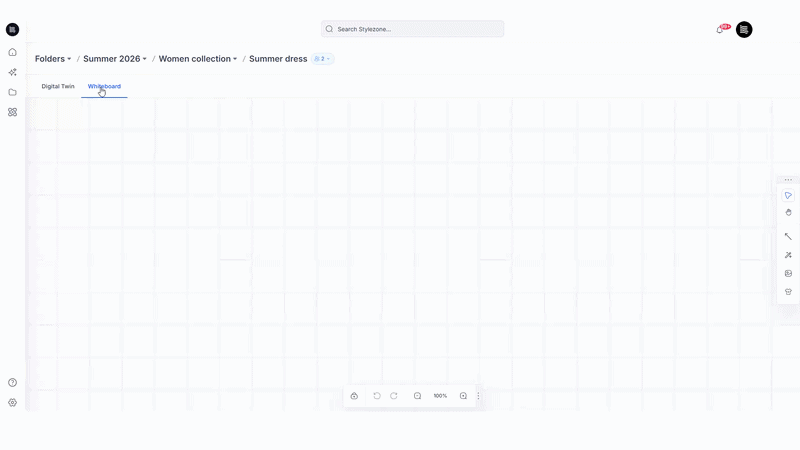Switch to the Digital Twin tab
800x450 pixels.
point(58,86)
